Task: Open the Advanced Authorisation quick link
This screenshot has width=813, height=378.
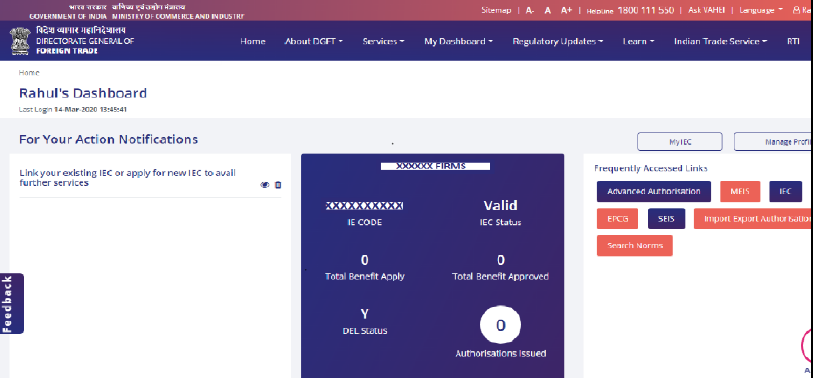Action: [654, 191]
